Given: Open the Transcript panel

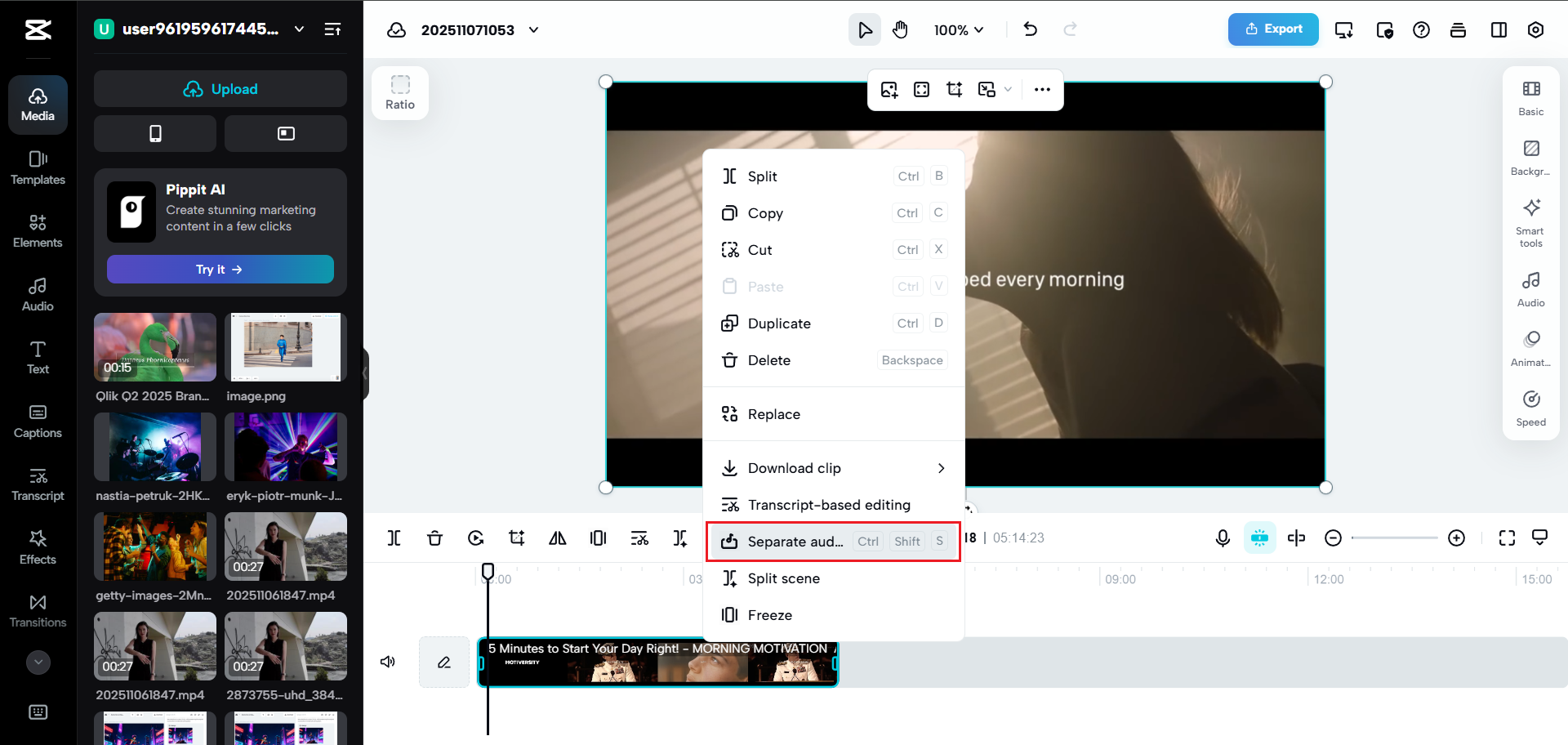Looking at the screenshot, I should [x=38, y=484].
